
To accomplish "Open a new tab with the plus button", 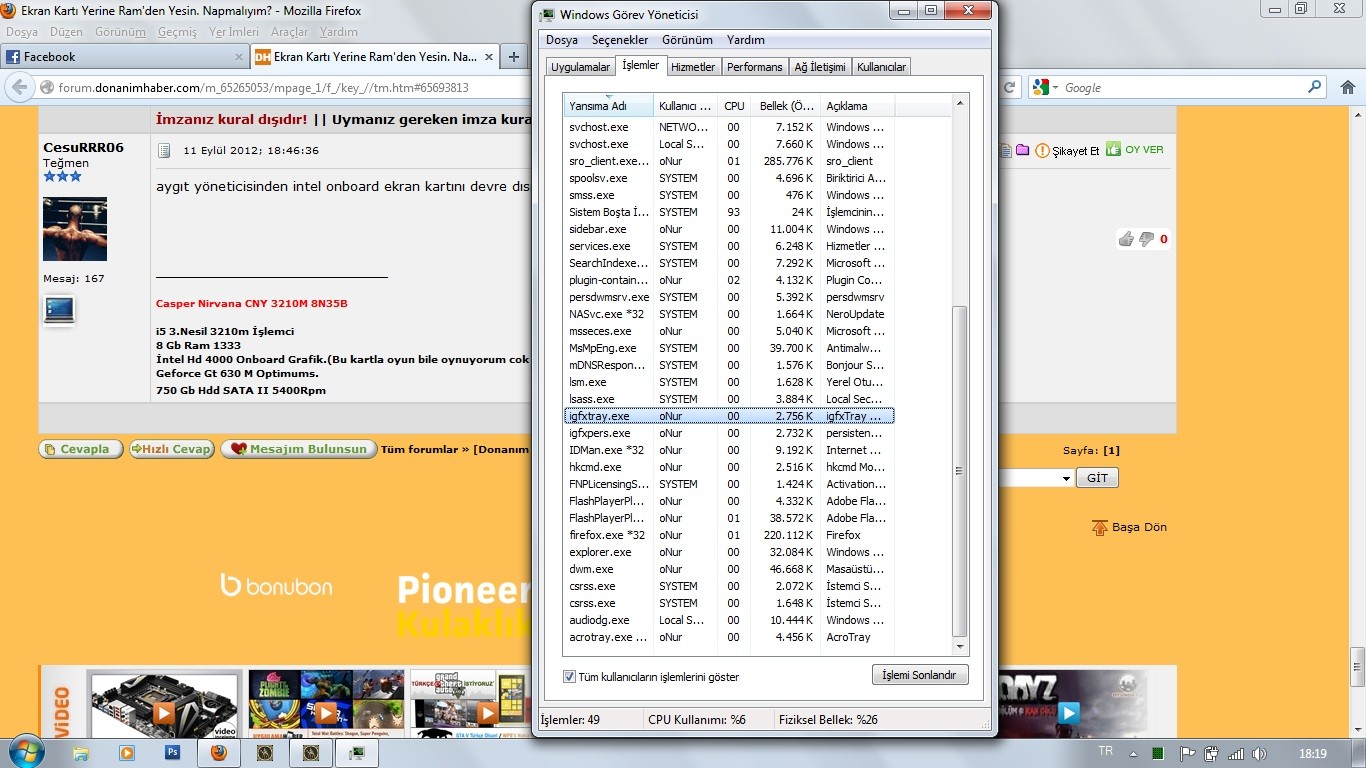I will [x=514, y=57].
